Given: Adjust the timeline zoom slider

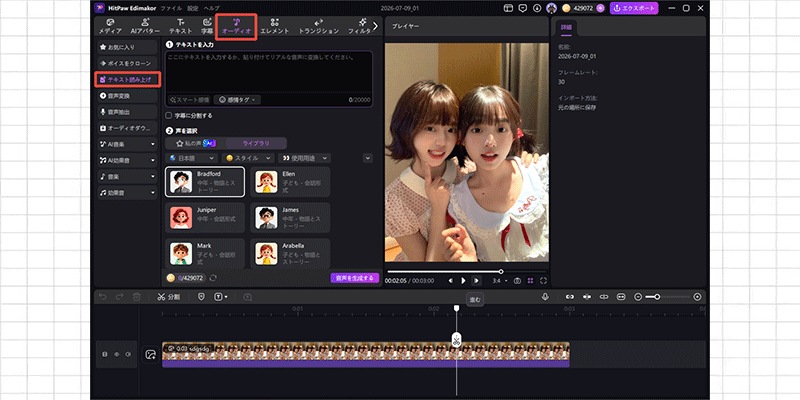Looking at the screenshot, I should 667,296.
